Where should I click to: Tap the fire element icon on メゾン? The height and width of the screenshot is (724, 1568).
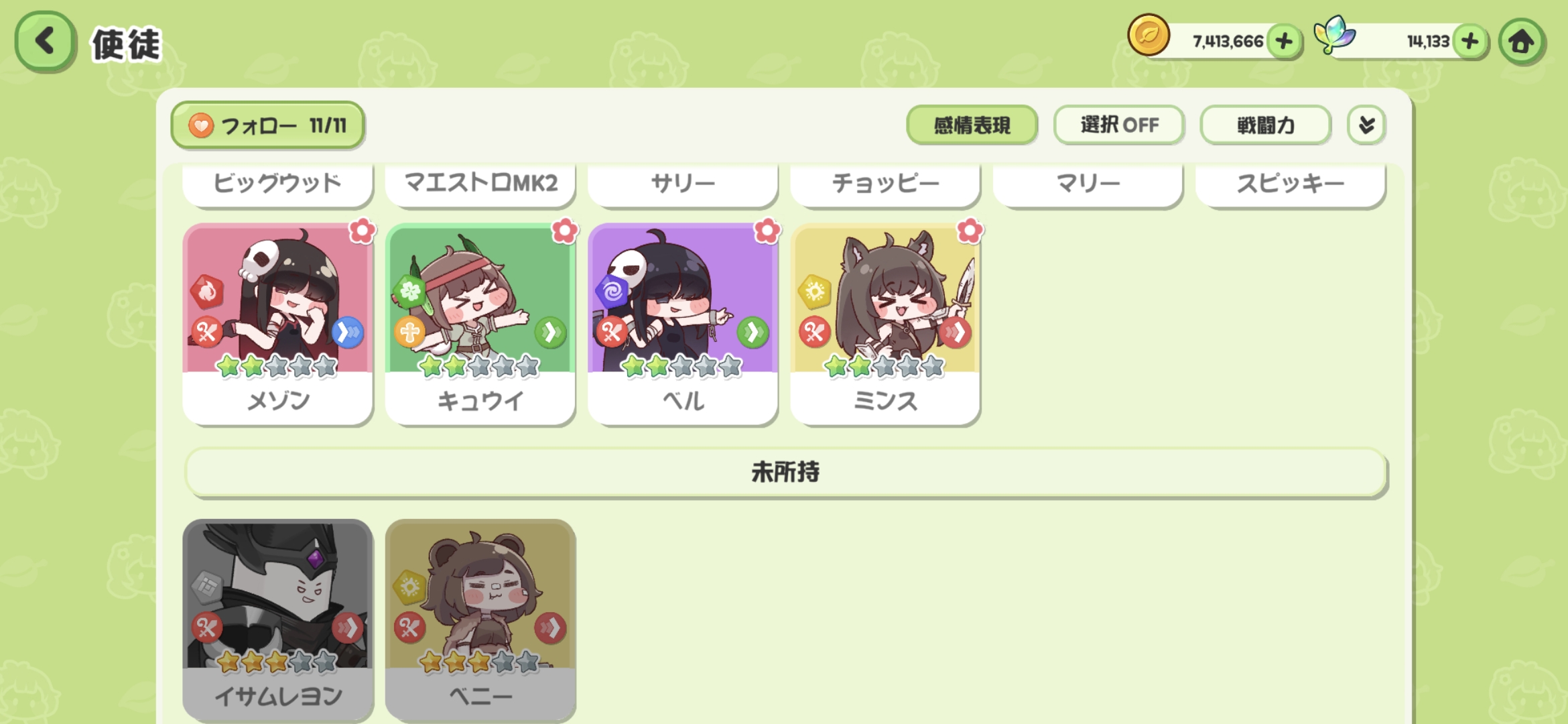pos(207,292)
